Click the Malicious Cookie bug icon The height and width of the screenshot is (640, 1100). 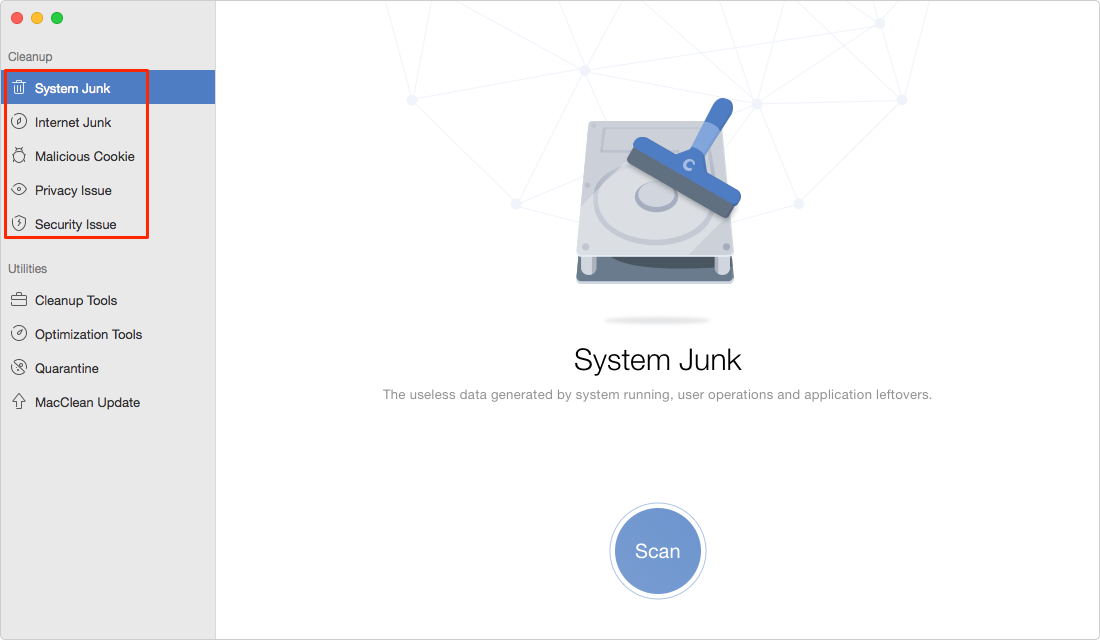19,156
